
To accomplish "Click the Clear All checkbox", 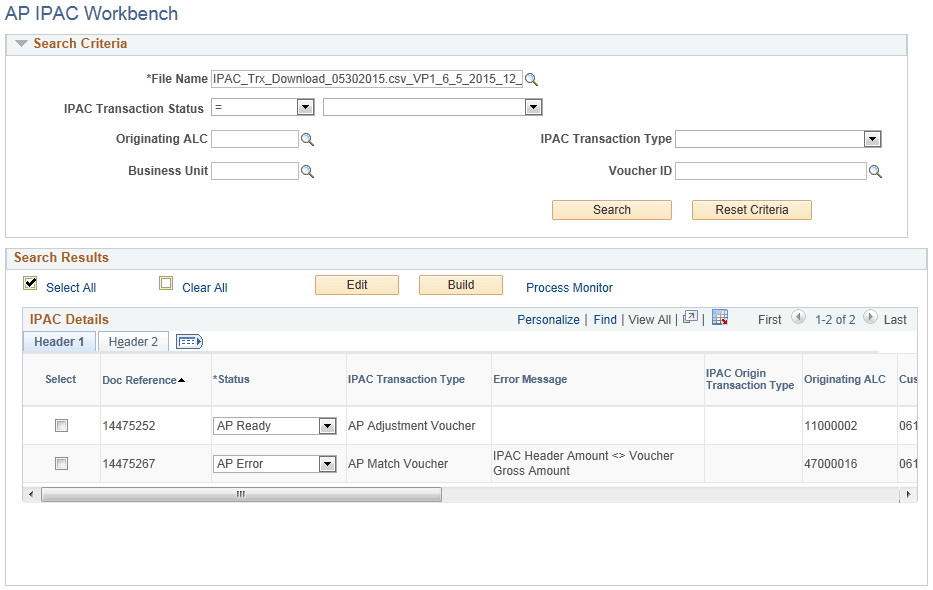I will click(x=166, y=283).
